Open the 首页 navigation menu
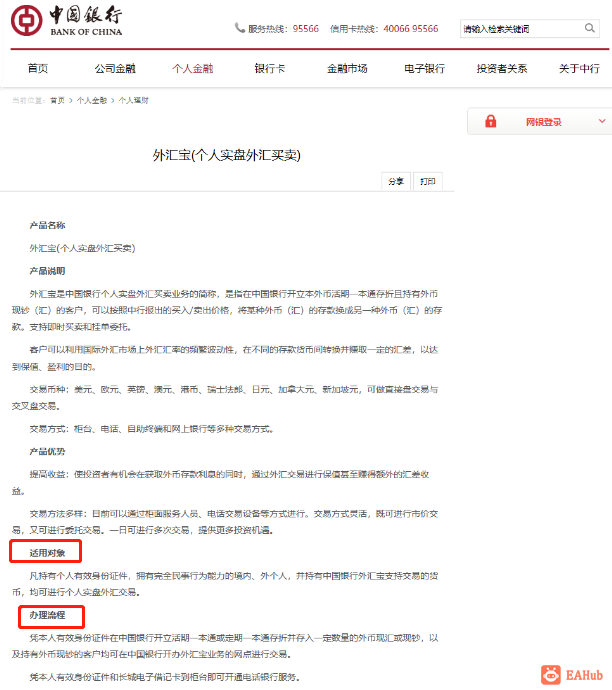The width and height of the screenshot is (612, 690). 38,69
